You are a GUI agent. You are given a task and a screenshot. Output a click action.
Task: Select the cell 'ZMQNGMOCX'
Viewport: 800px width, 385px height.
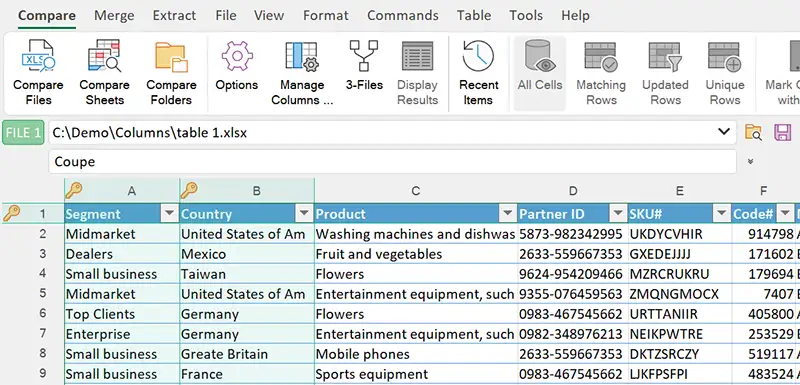680,294
